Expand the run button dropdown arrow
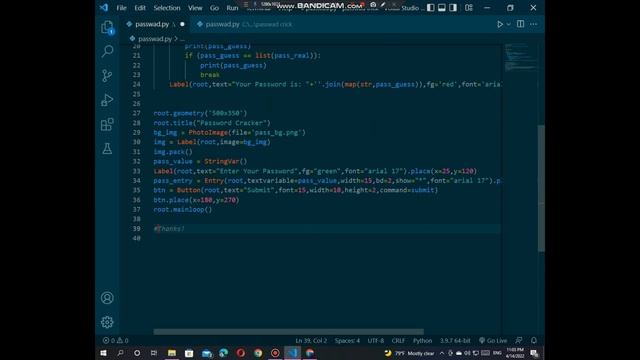This screenshot has height=360, width=640. pyautogui.click(x=509, y=24)
